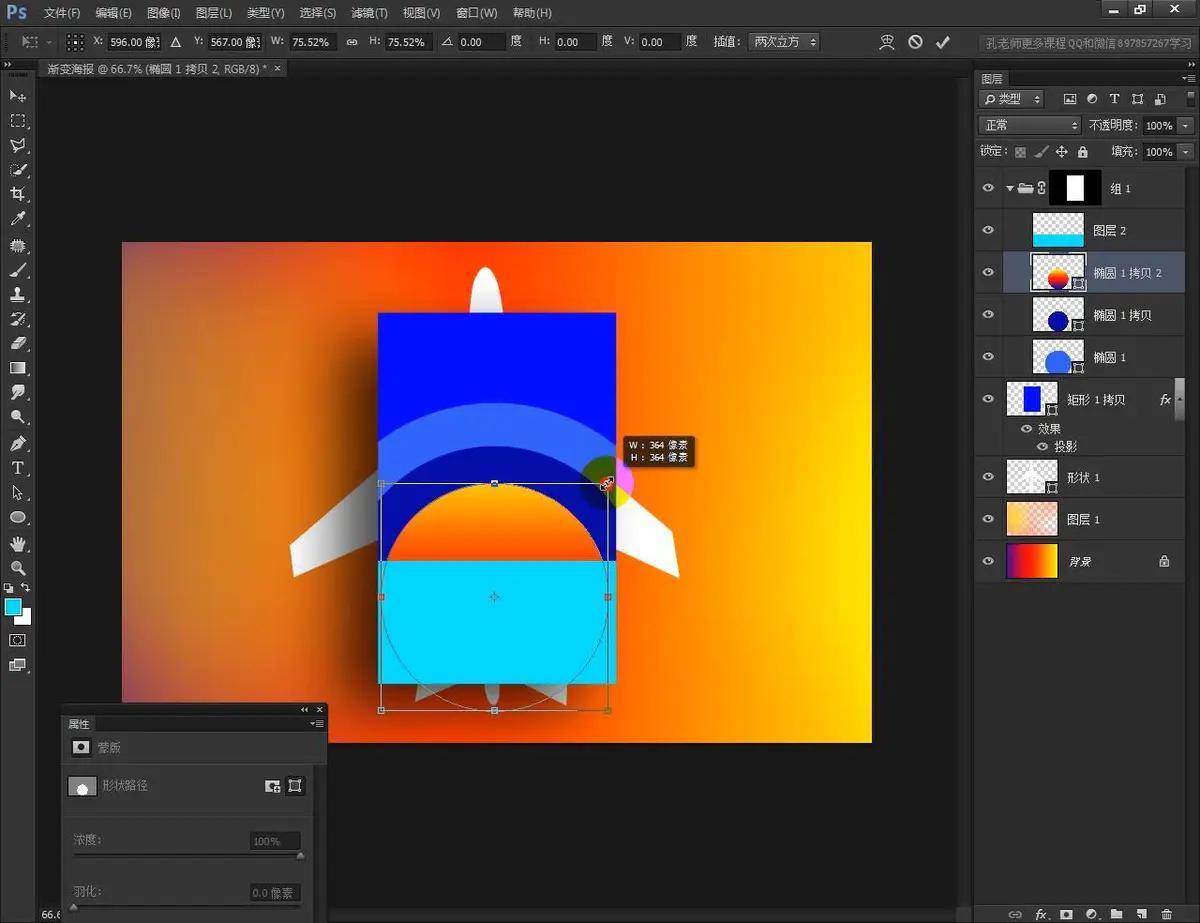The height and width of the screenshot is (923, 1200).
Task: Toggle the 投影 effect visibility
Action: pos(1043,447)
